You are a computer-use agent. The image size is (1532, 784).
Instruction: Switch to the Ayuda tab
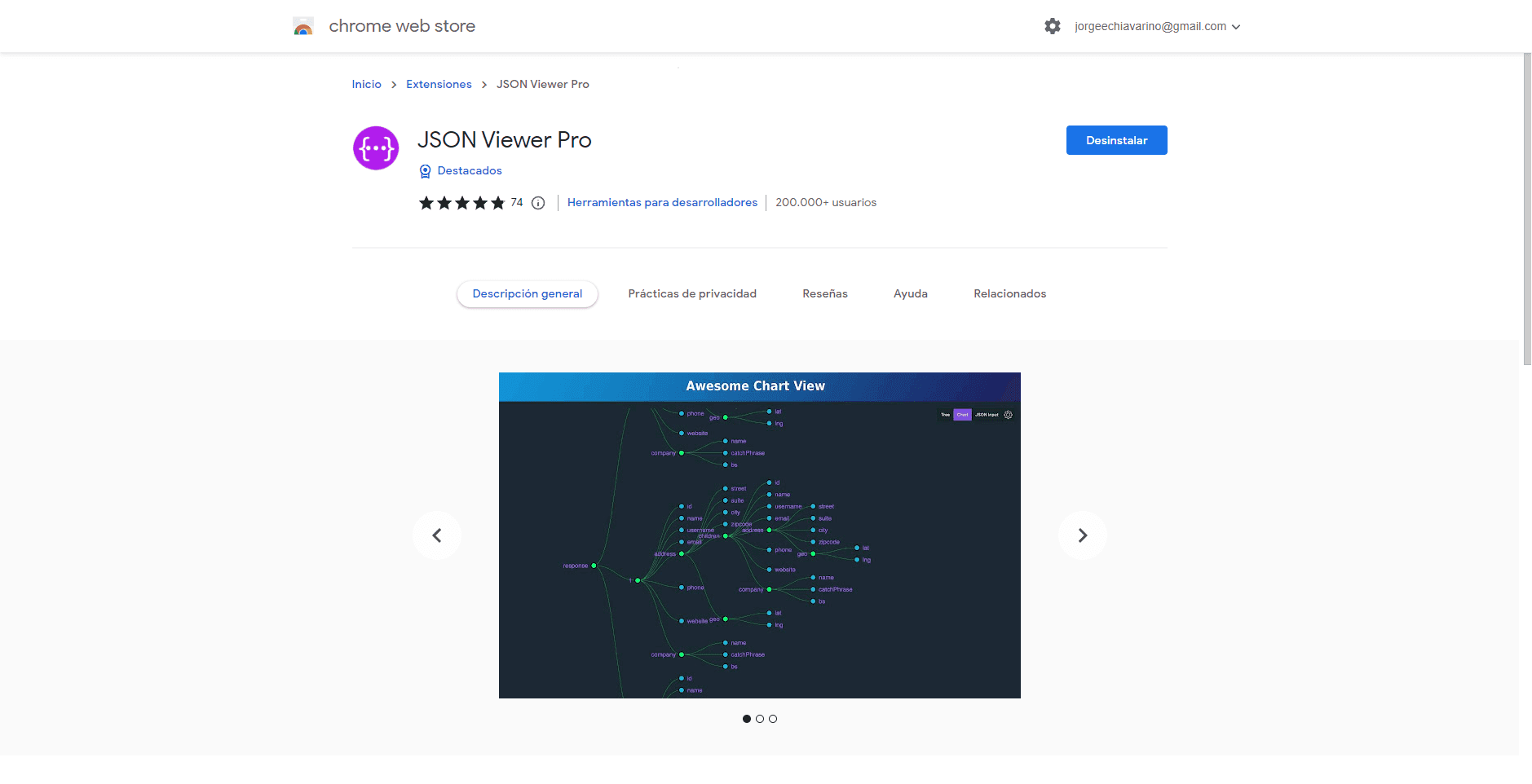[x=911, y=294]
